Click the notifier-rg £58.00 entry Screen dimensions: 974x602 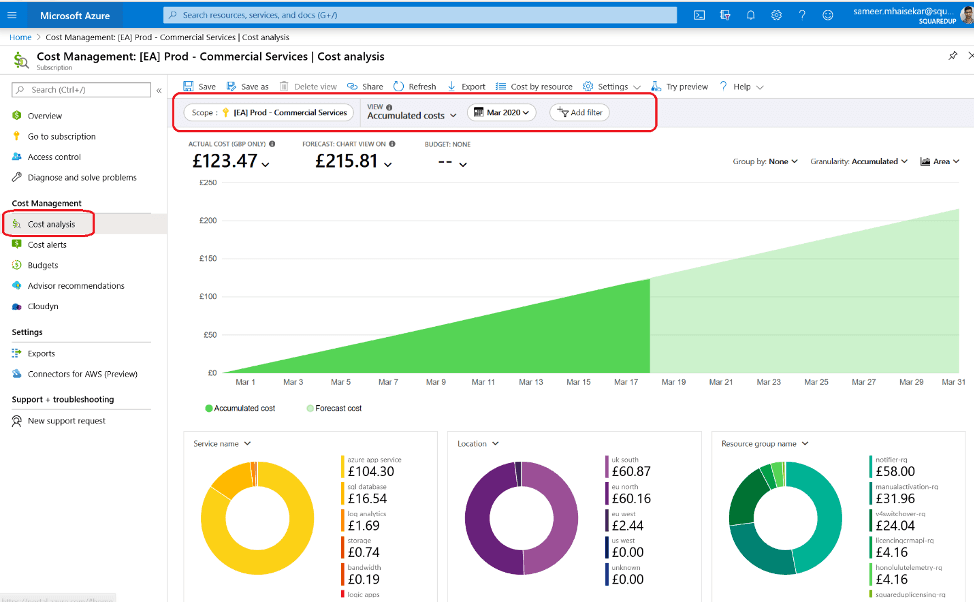pyautogui.click(x=892, y=467)
